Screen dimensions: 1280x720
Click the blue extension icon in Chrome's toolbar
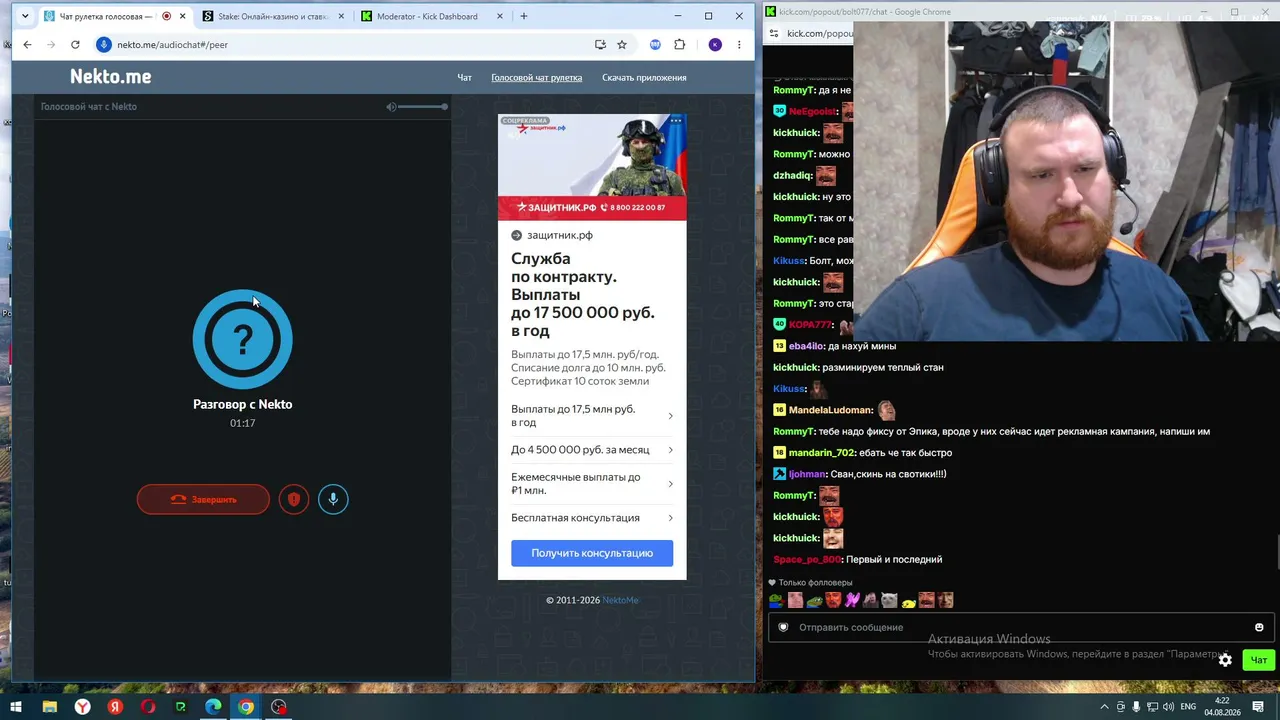(655, 44)
